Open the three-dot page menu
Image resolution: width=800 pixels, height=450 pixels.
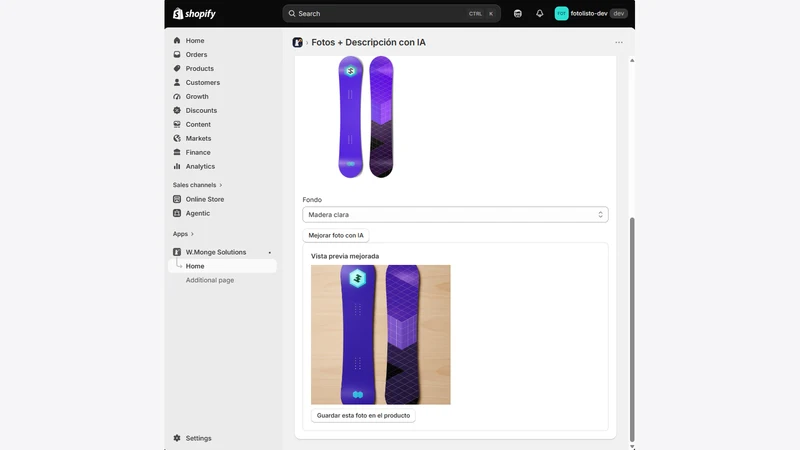[619, 42]
